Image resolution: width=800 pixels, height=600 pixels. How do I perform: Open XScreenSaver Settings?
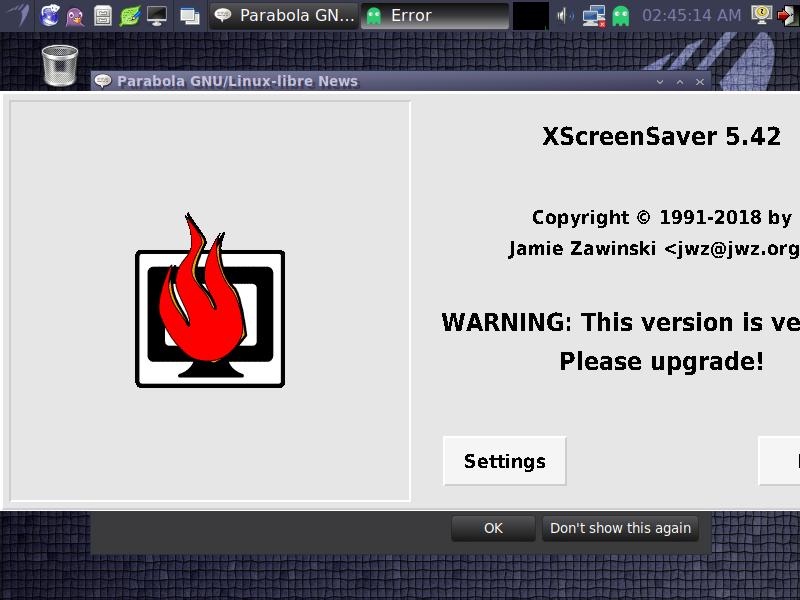click(x=505, y=461)
